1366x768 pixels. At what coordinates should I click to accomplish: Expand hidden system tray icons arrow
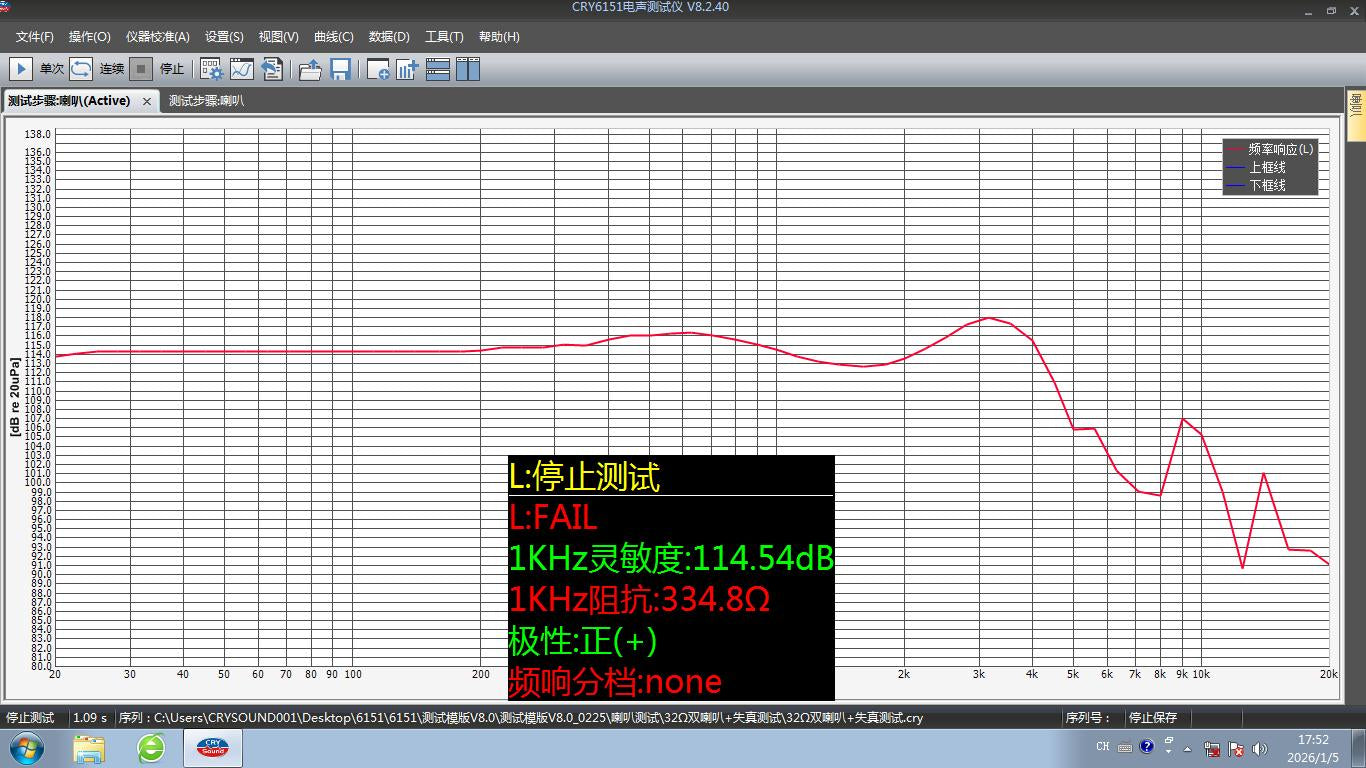1187,747
